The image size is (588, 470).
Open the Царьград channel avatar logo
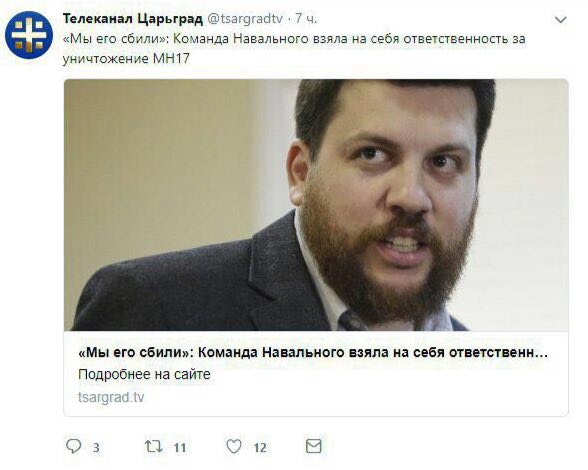[28, 35]
